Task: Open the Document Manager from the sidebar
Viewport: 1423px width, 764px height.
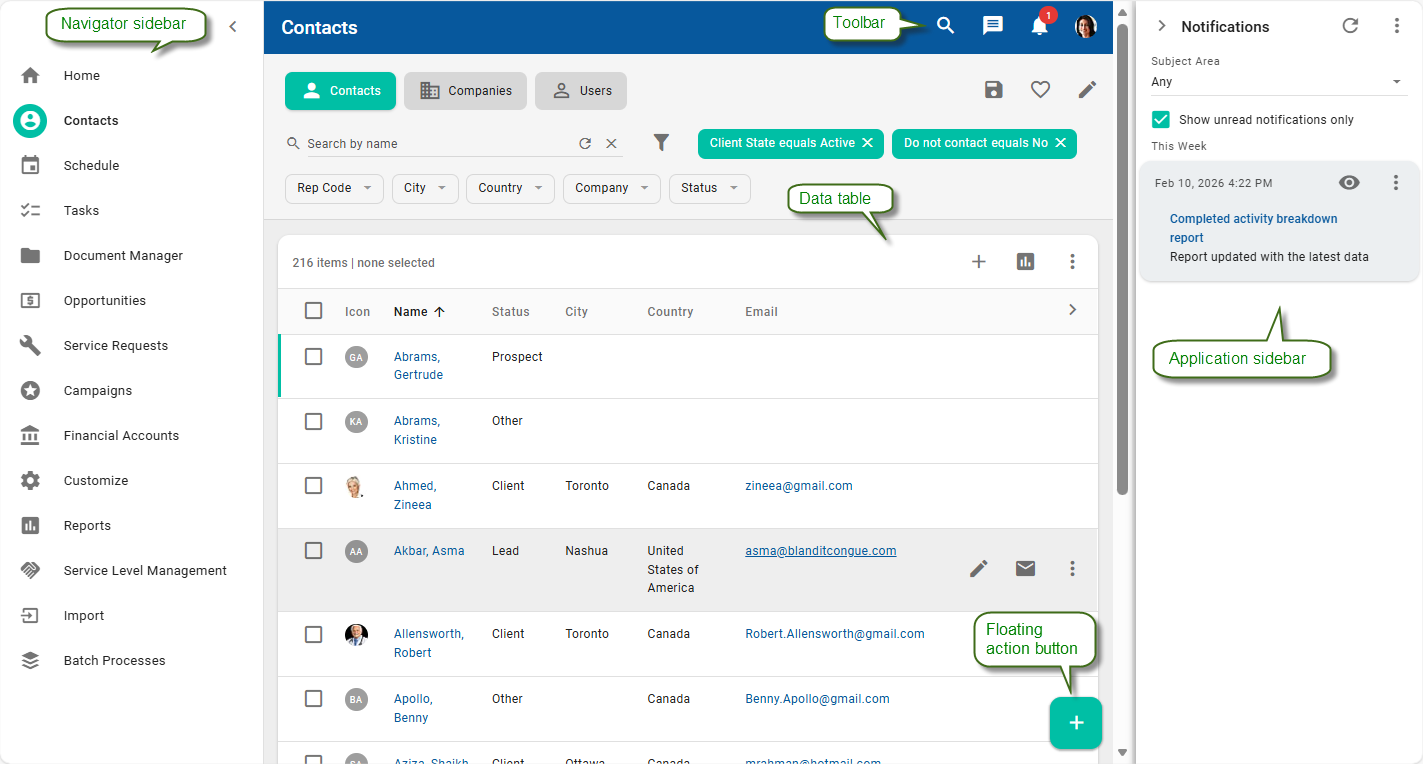Action: tap(122, 255)
